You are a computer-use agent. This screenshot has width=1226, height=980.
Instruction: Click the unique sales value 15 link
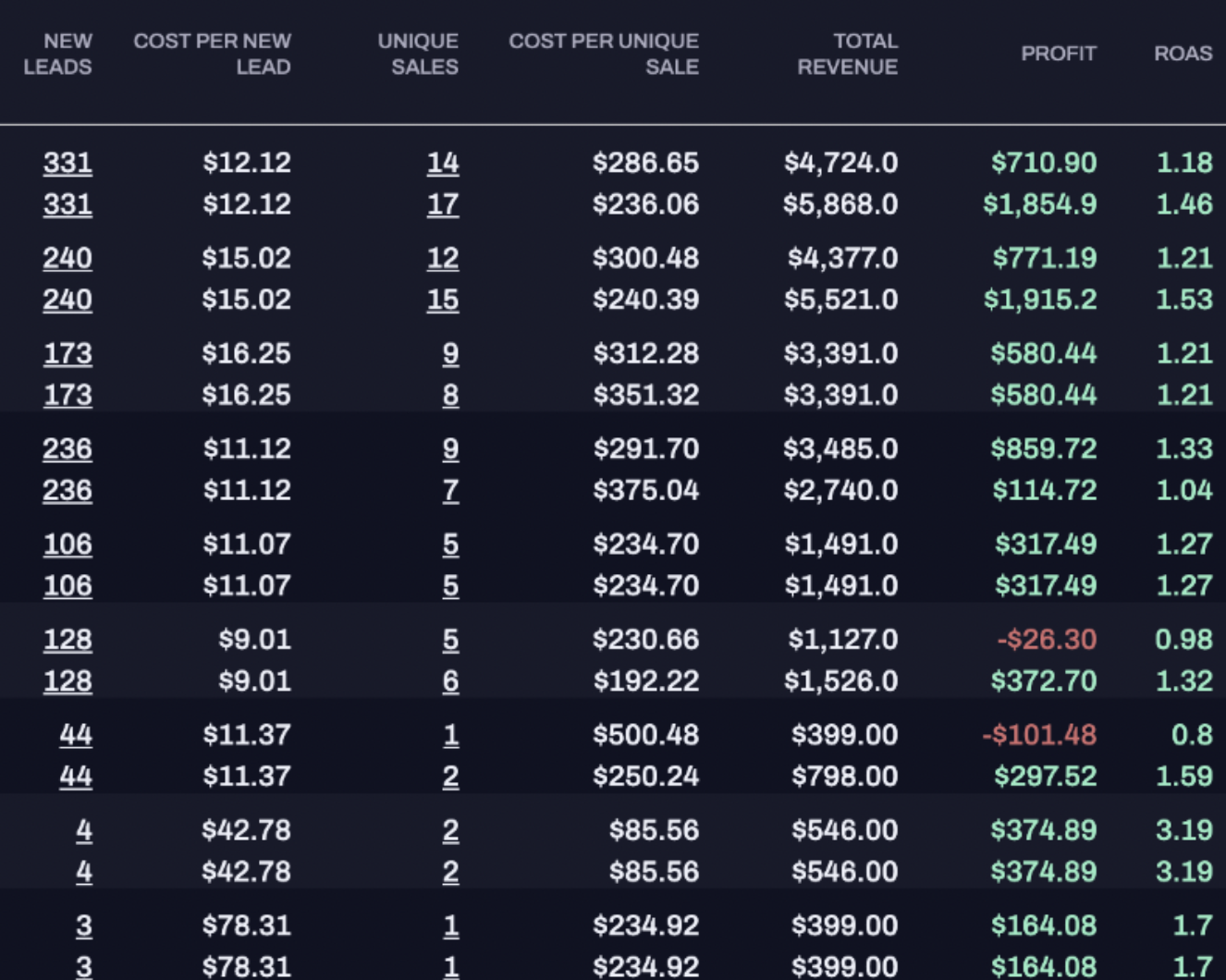click(443, 300)
